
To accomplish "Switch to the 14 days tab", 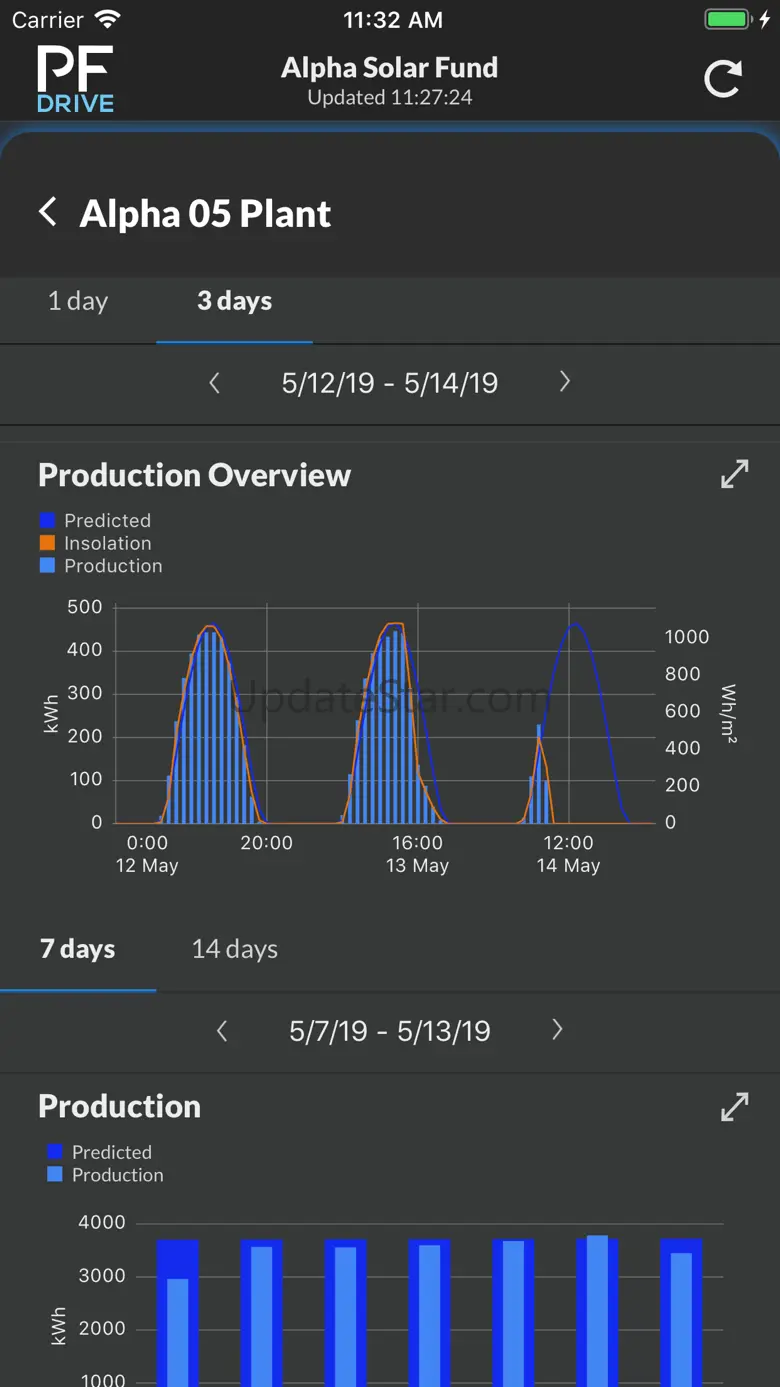I will (235, 949).
